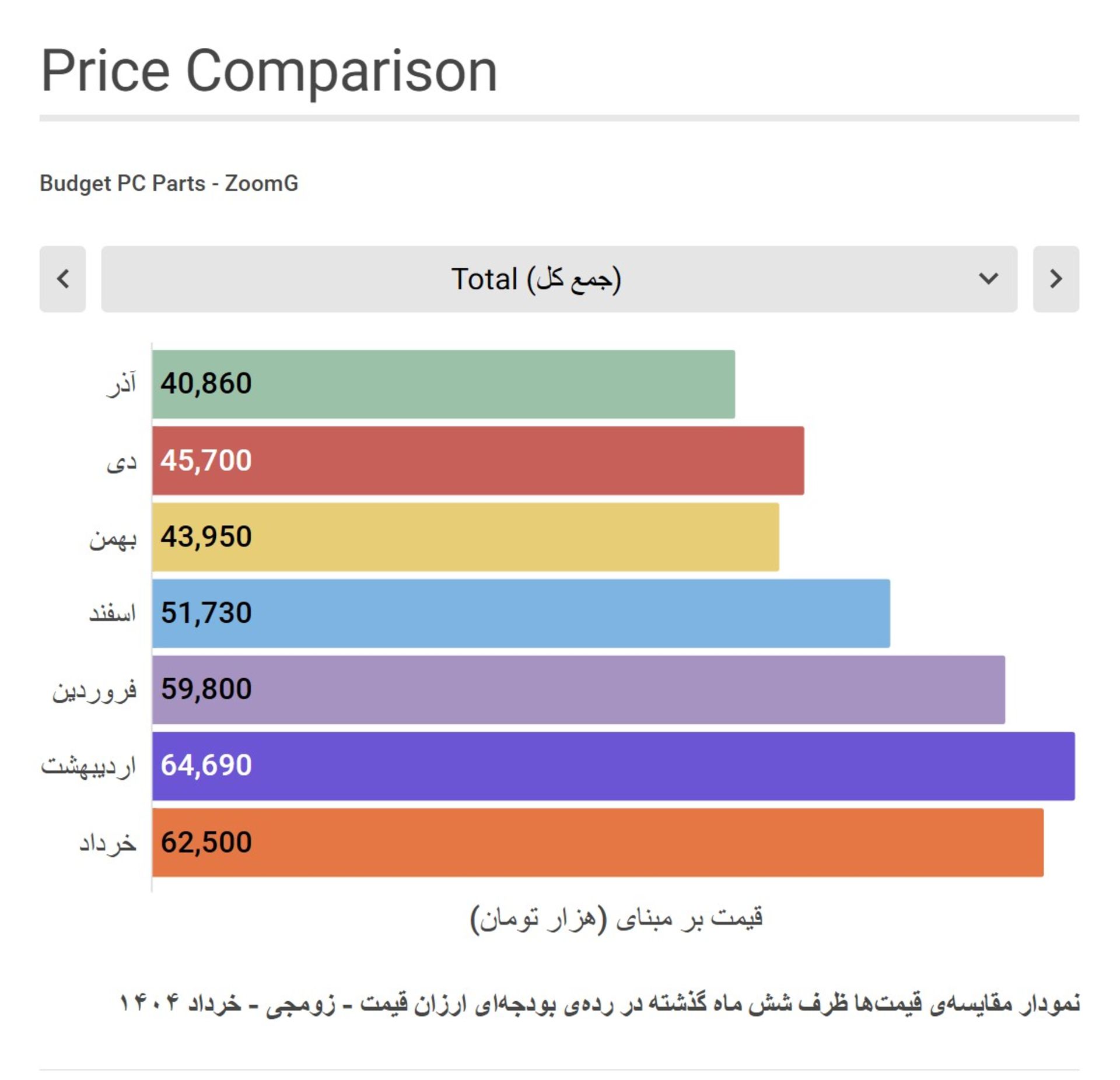Select the green آذر bar

pyautogui.click(x=443, y=384)
